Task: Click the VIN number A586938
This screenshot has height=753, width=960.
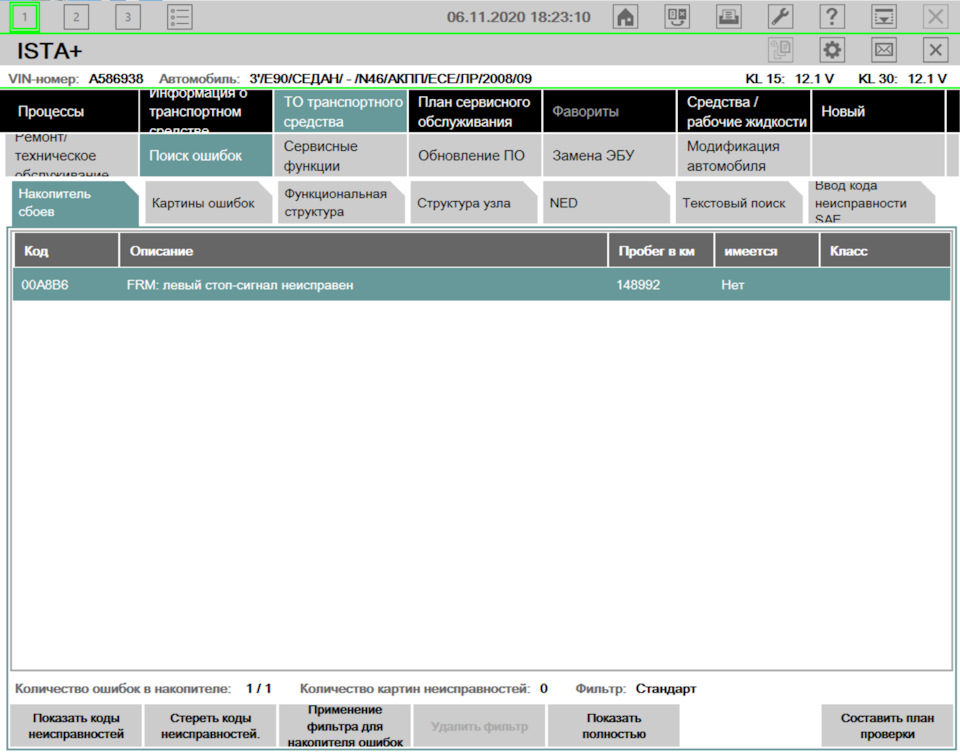Action: point(116,78)
